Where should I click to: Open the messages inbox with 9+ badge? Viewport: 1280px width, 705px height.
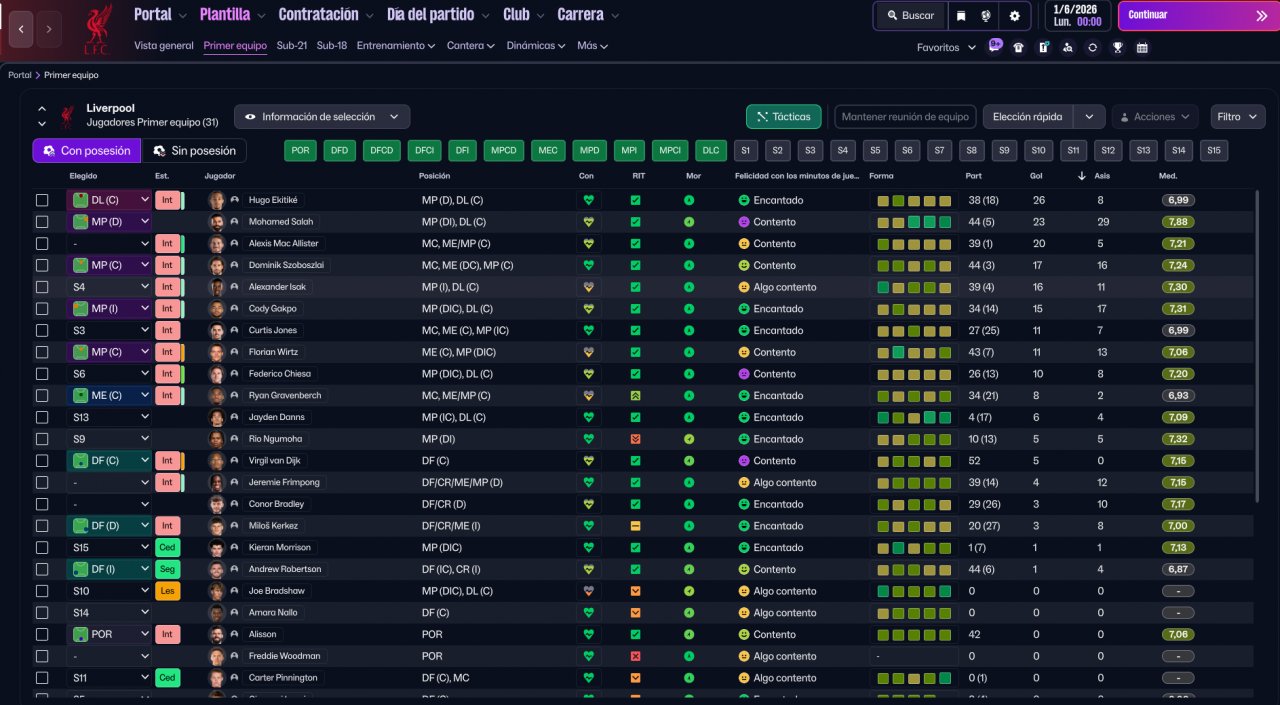tap(994, 46)
